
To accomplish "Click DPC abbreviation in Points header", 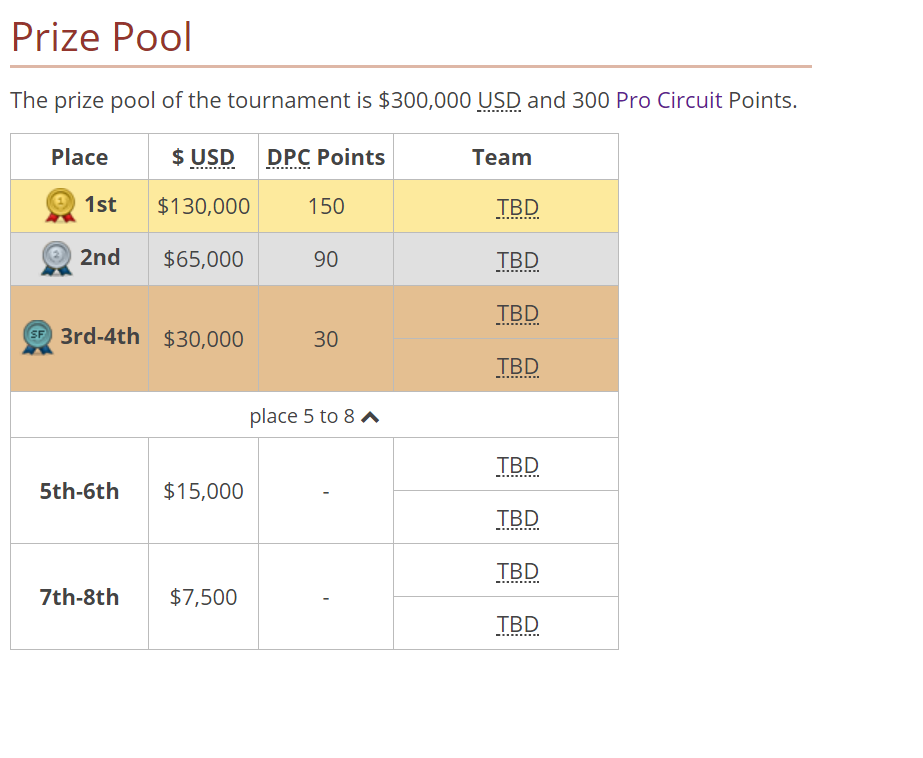I will pos(288,157).
